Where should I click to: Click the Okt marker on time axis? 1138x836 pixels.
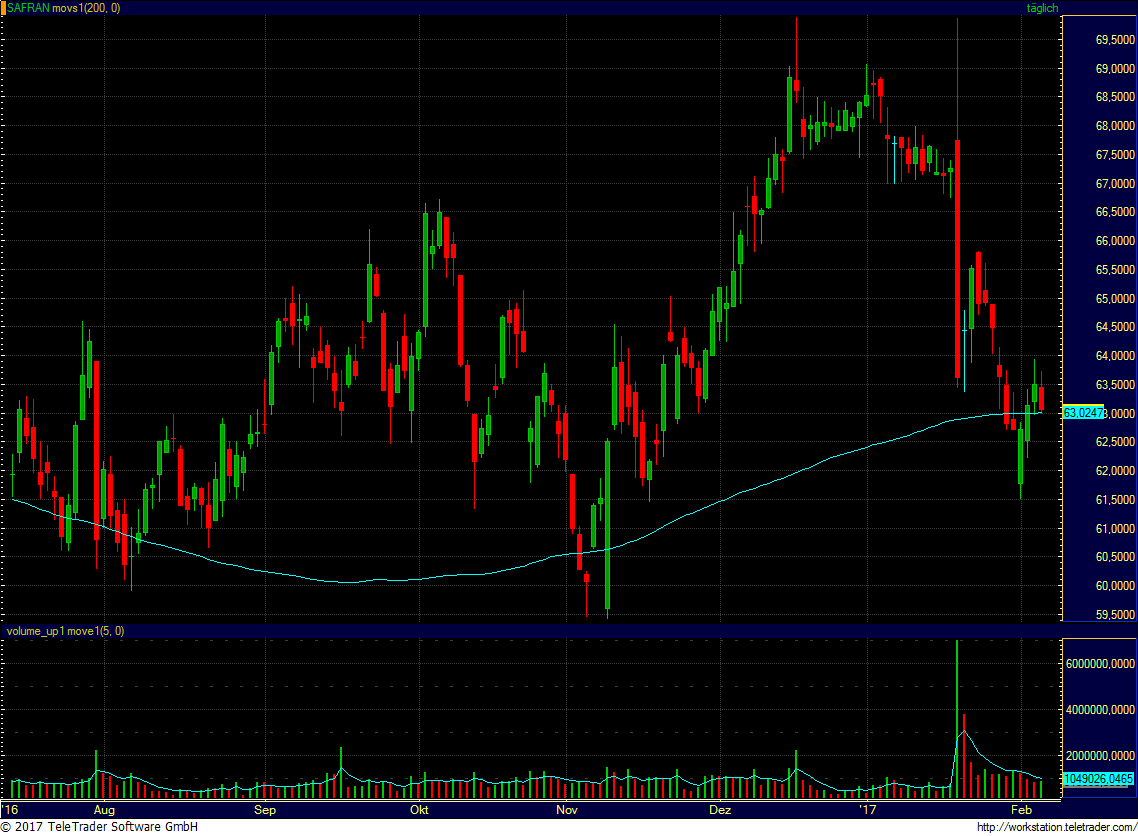coord(419,810)
